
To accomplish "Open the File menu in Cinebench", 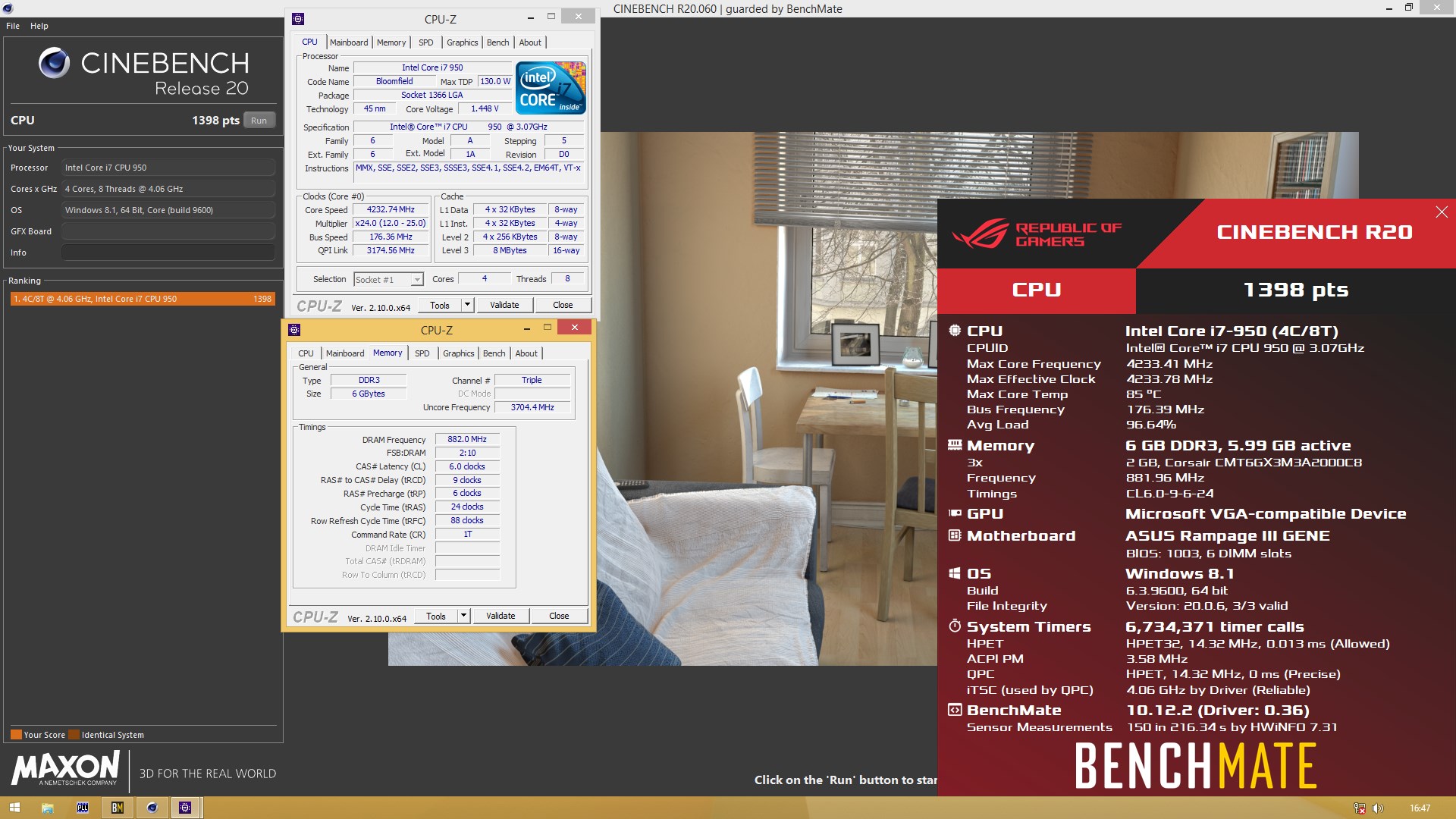I will tap(13, 26).
